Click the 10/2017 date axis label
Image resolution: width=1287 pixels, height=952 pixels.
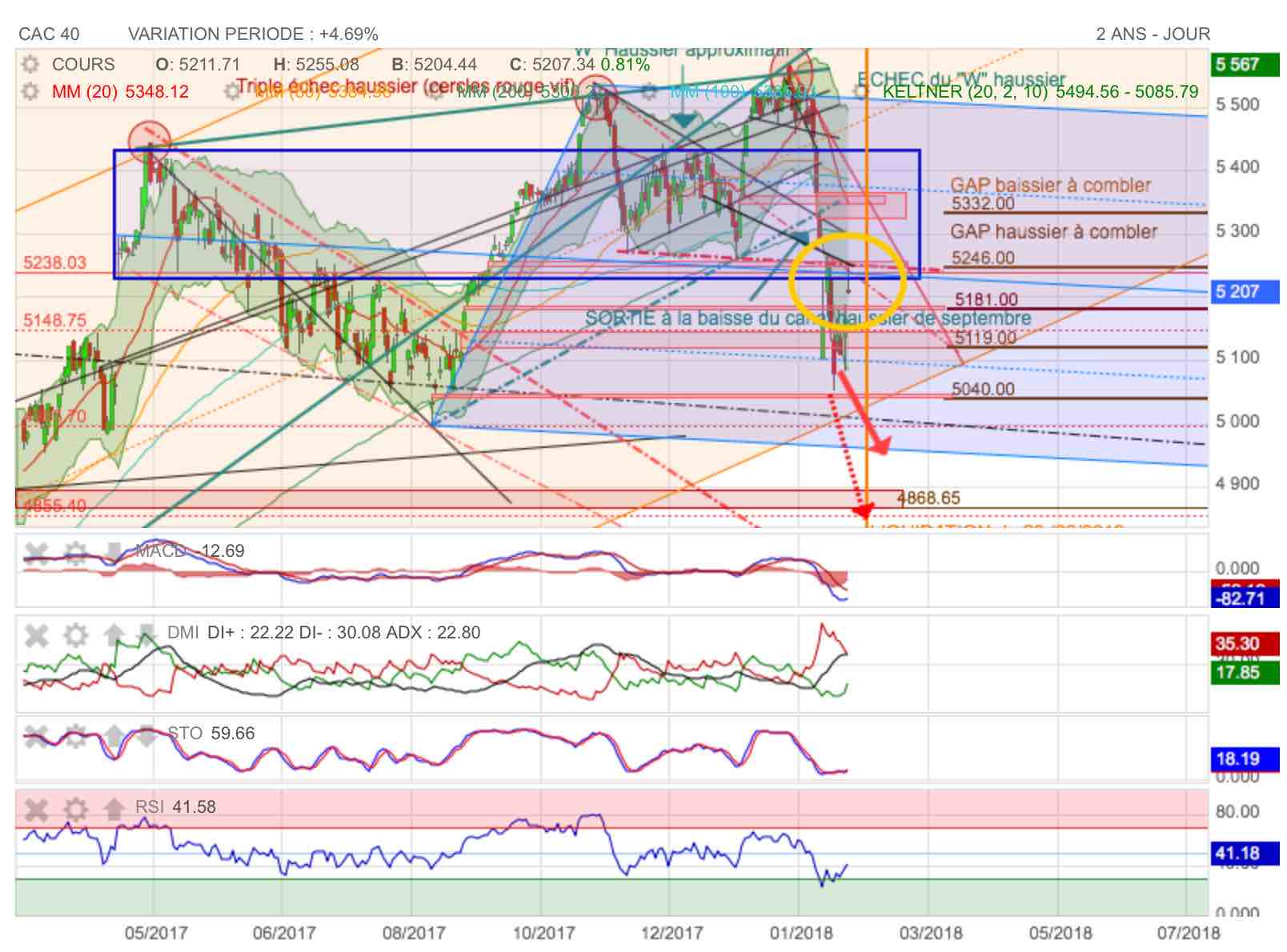[x=543, y=933]
